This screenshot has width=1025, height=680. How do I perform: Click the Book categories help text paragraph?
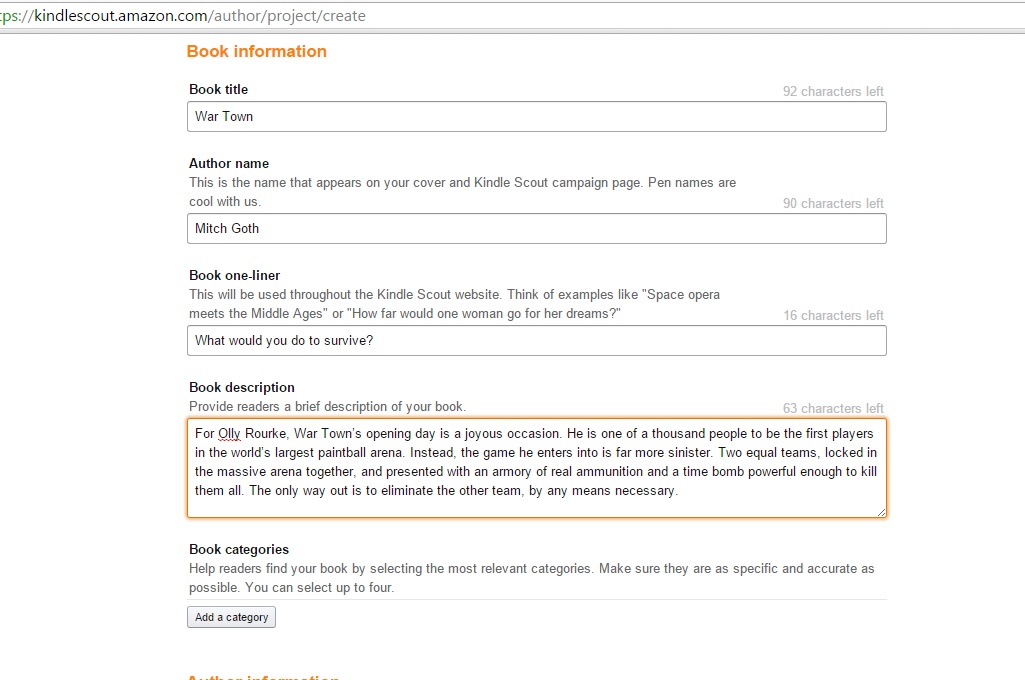click(531, 578)
